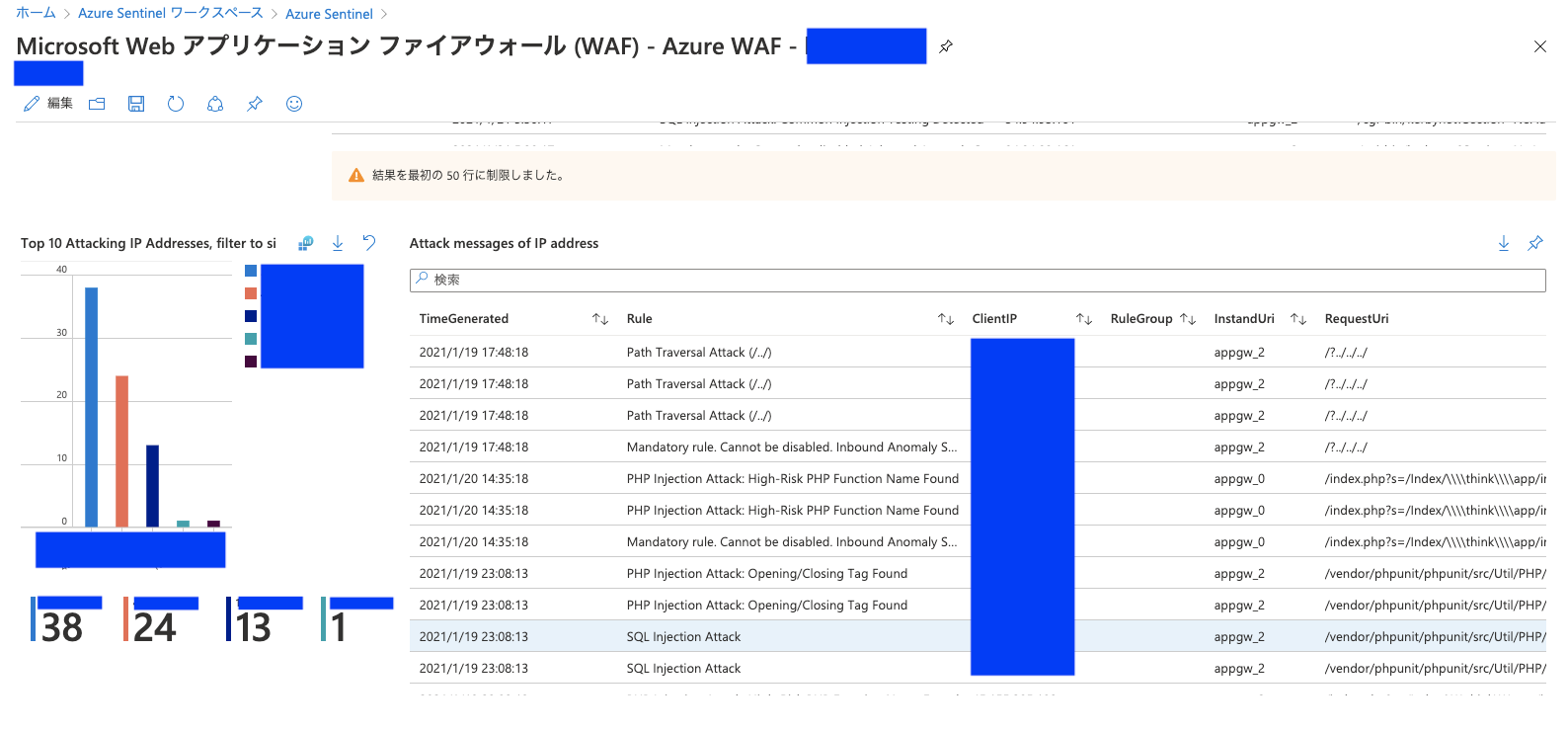The image size is (1568, 731).
Task: Focus the 検索 search box above the table
Action: point(978,281)
